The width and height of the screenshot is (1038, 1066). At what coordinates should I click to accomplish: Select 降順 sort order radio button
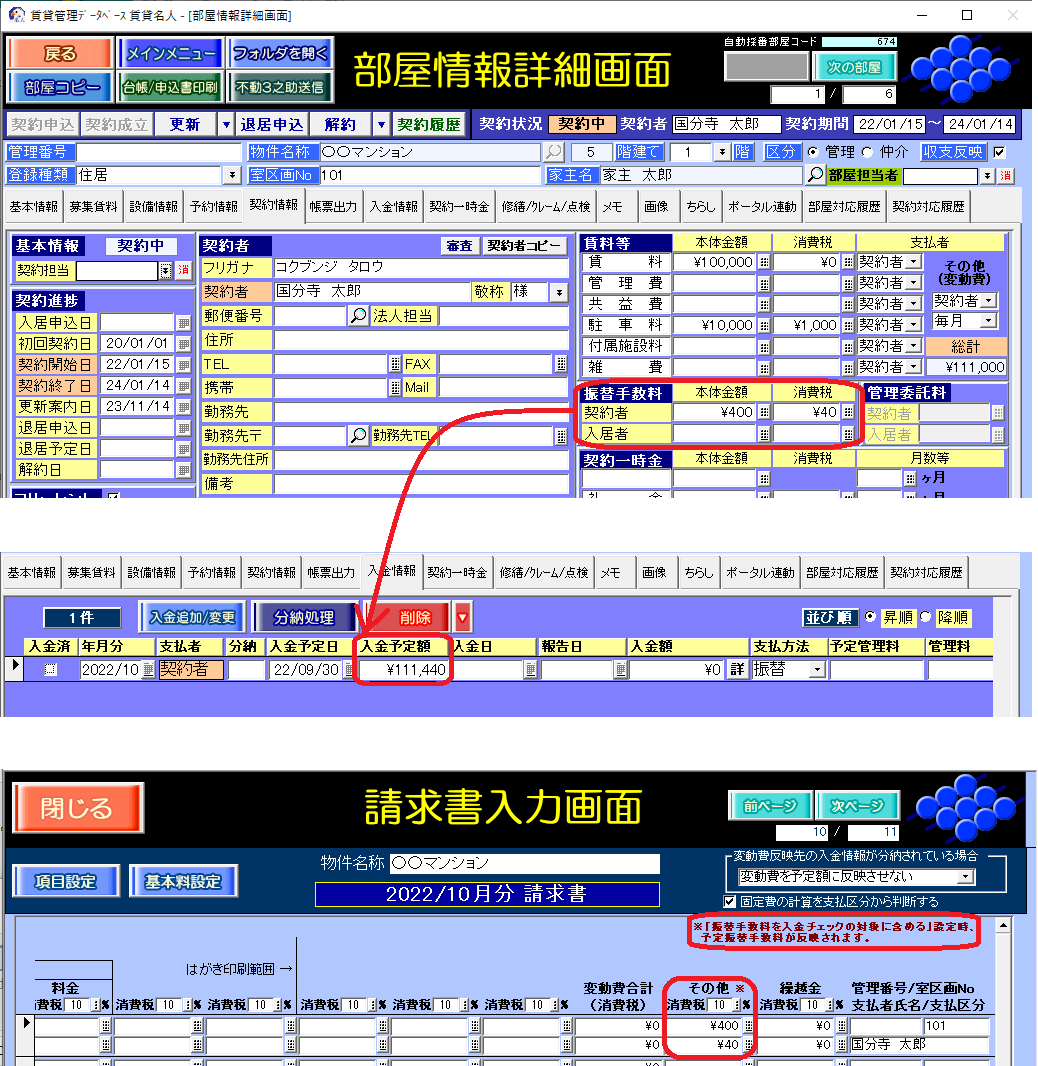click(924, 617)
